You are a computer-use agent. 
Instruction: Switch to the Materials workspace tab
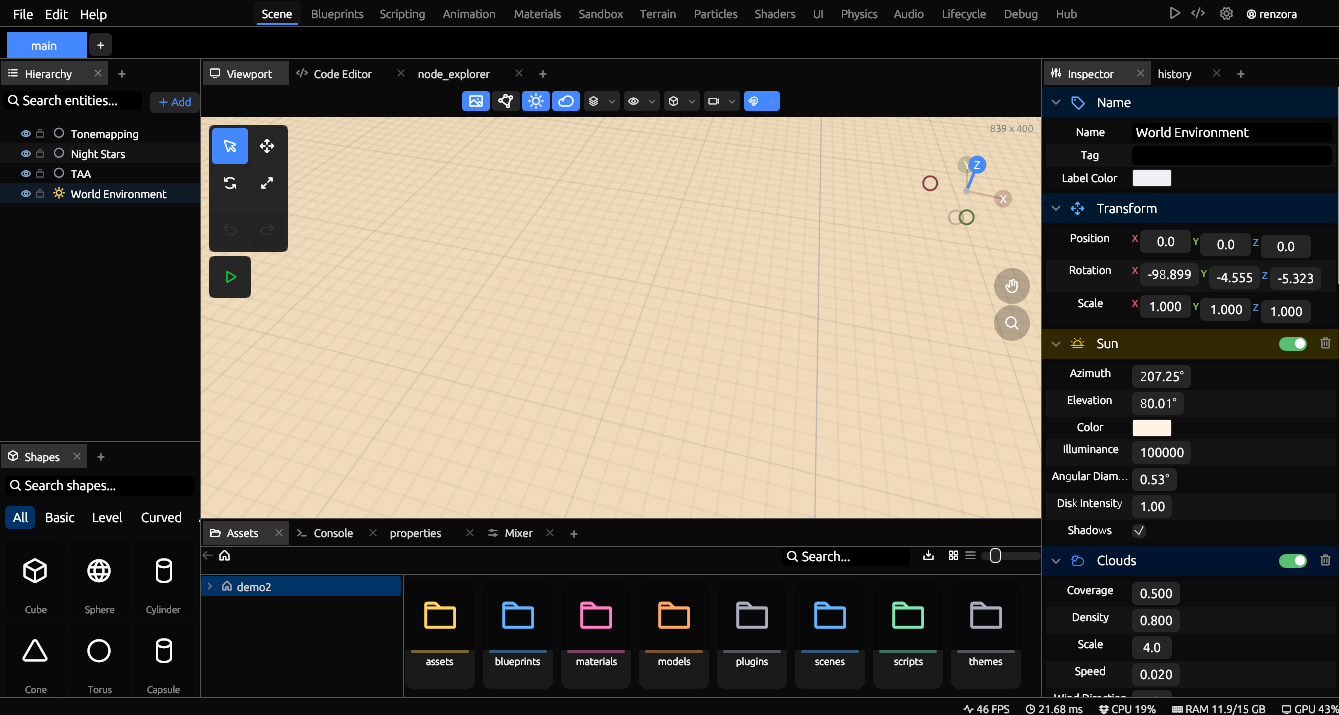tap(537, 14)
